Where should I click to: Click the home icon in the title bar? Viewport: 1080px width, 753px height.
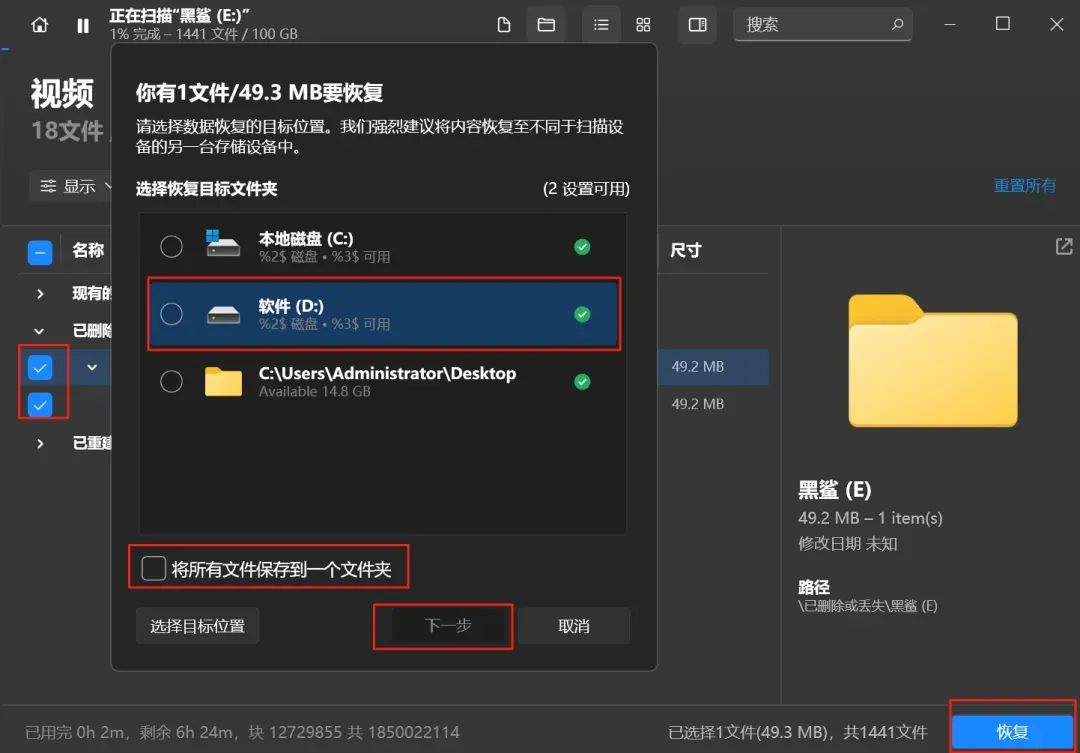pyautogui.click(x=38, y=24)
